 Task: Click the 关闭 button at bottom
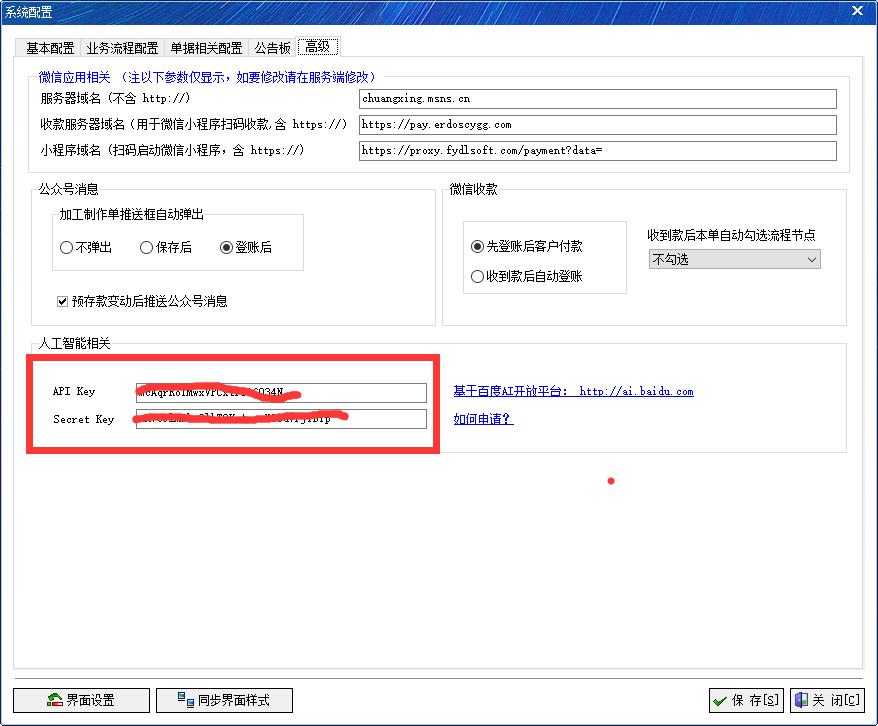826,700
